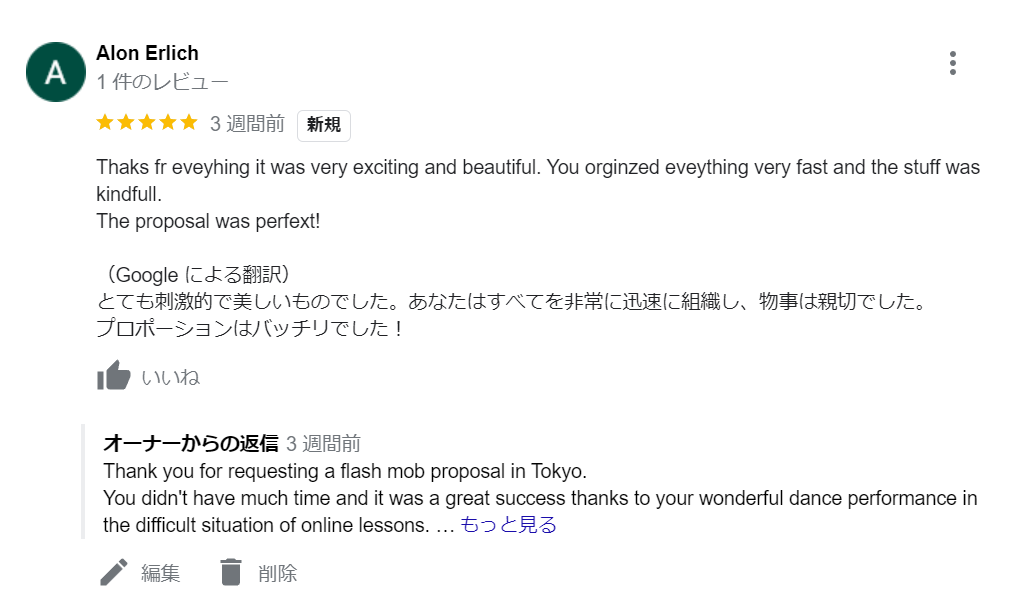
Task: Click the 'オーナーからの返信' reply heading
Action: point(191,444)
